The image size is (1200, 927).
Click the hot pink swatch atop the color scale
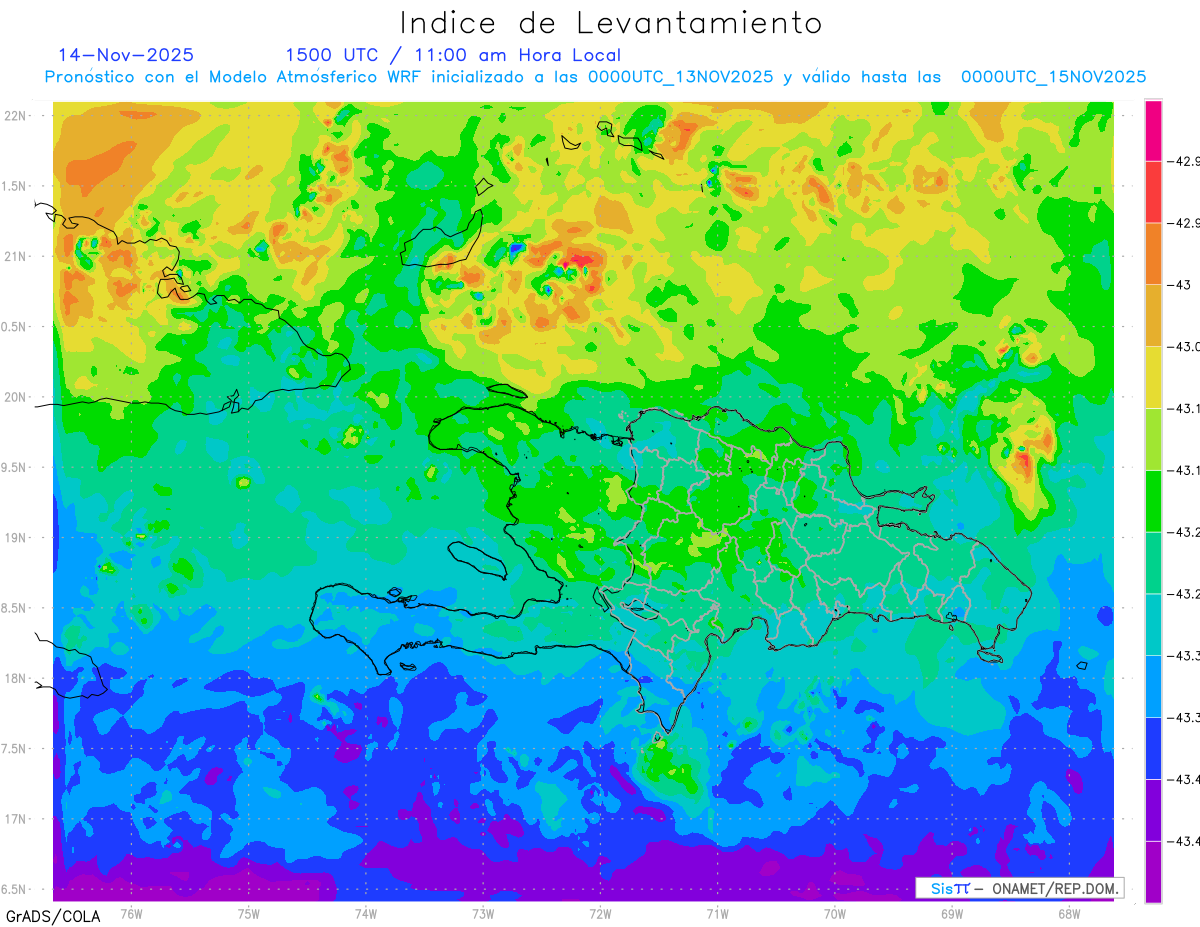point(1153,130)
